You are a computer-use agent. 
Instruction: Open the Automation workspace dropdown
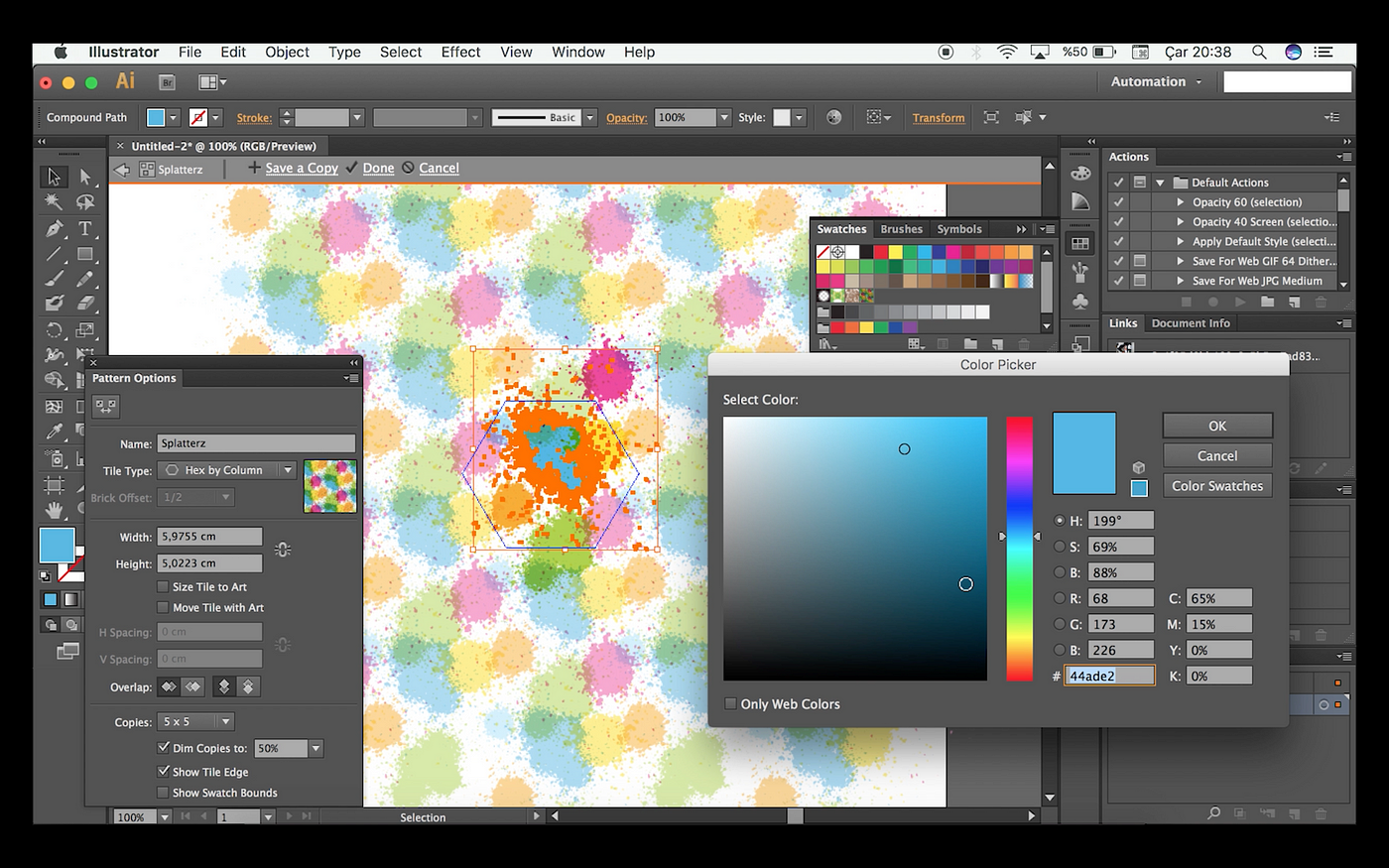1156,81
